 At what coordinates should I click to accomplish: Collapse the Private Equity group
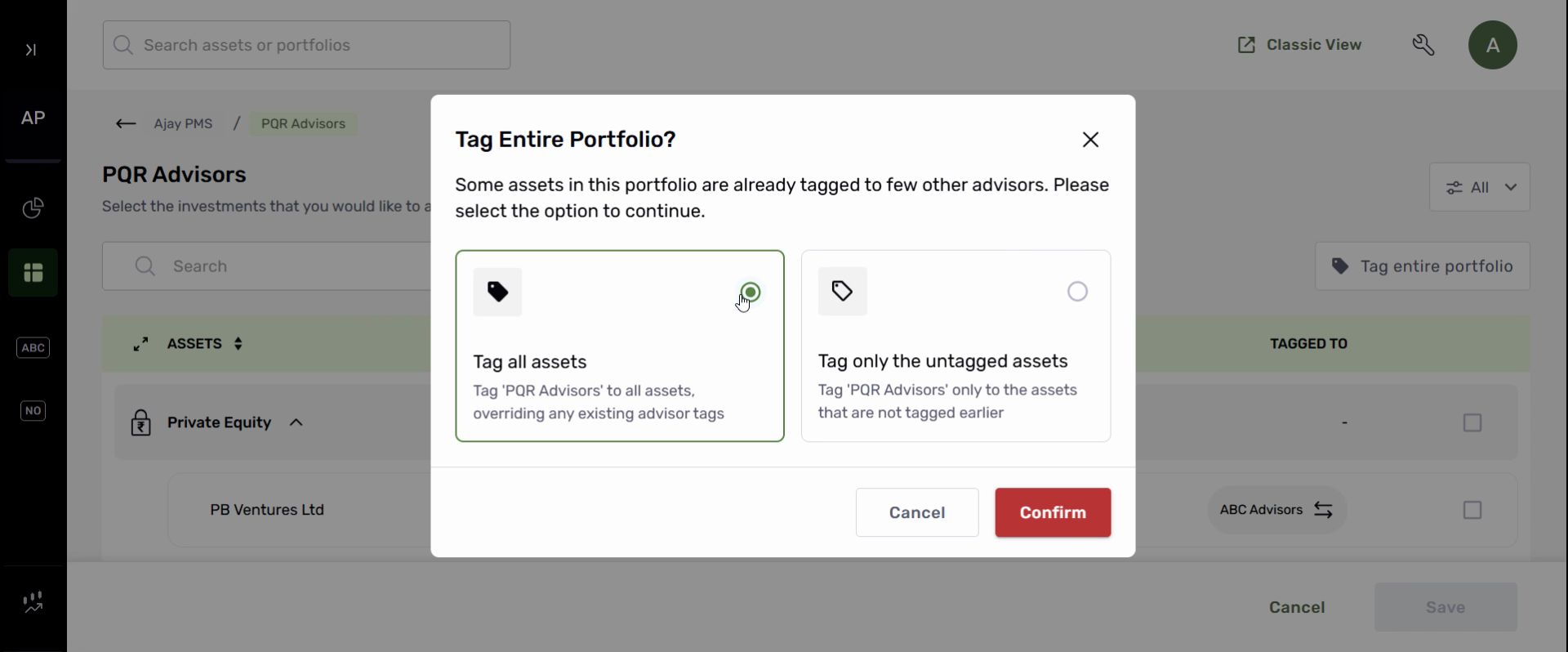(x=296, y=423)
